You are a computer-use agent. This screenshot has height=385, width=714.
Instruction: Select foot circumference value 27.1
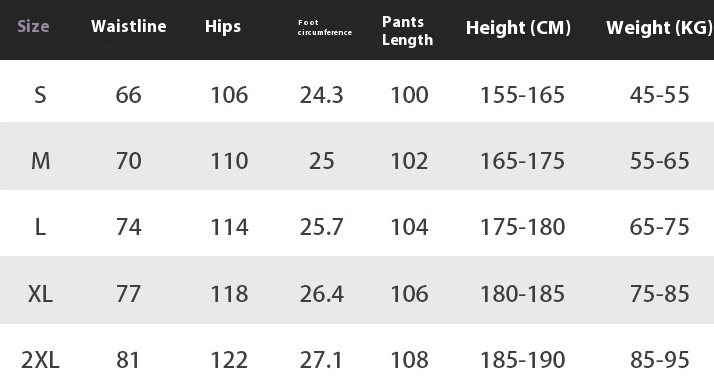[321, 360]
